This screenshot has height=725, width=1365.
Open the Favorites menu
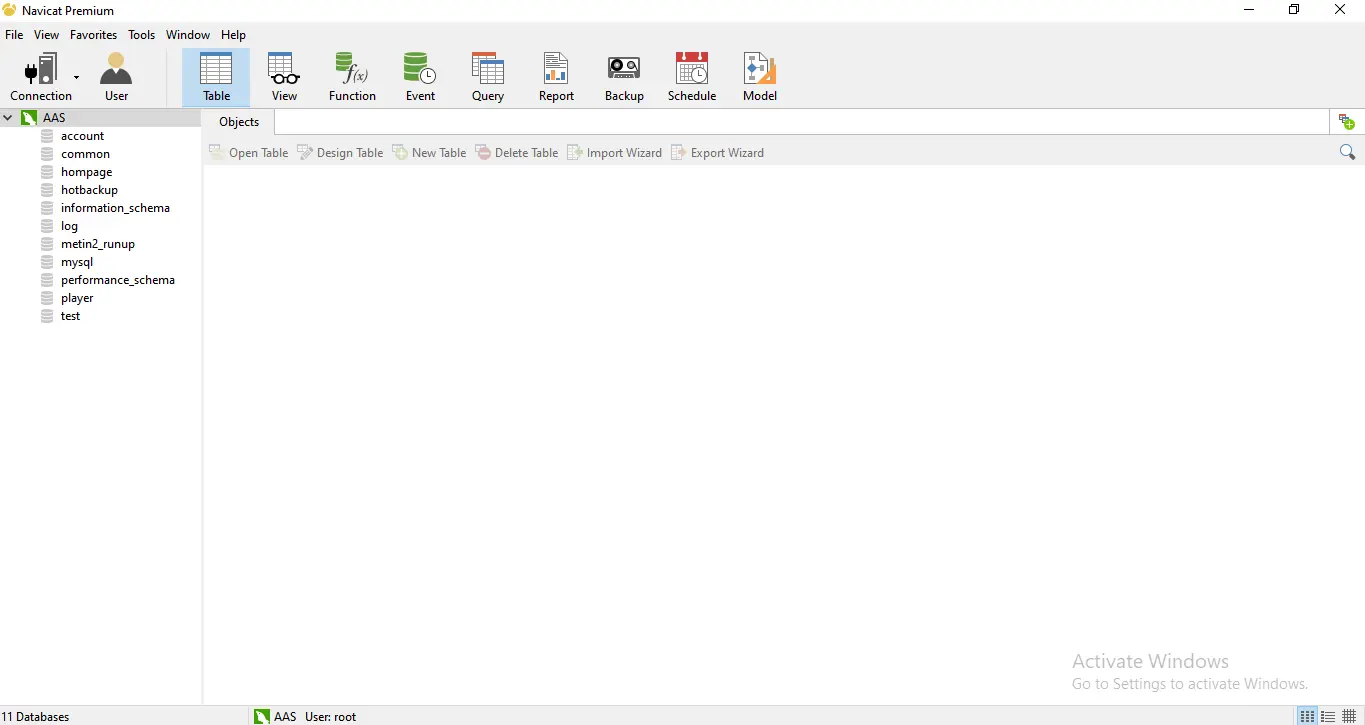(93, 35)
